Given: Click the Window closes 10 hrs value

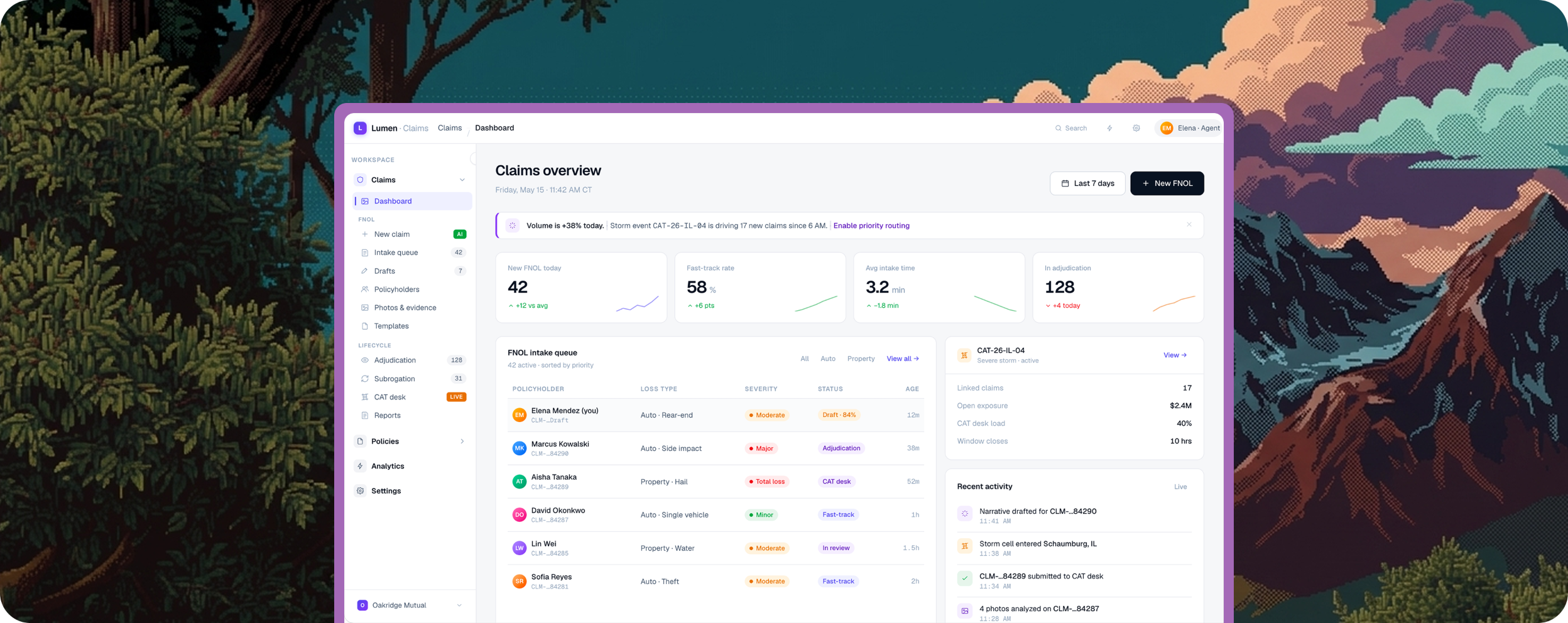Looking at the screenshot, I should point(1180,442).
